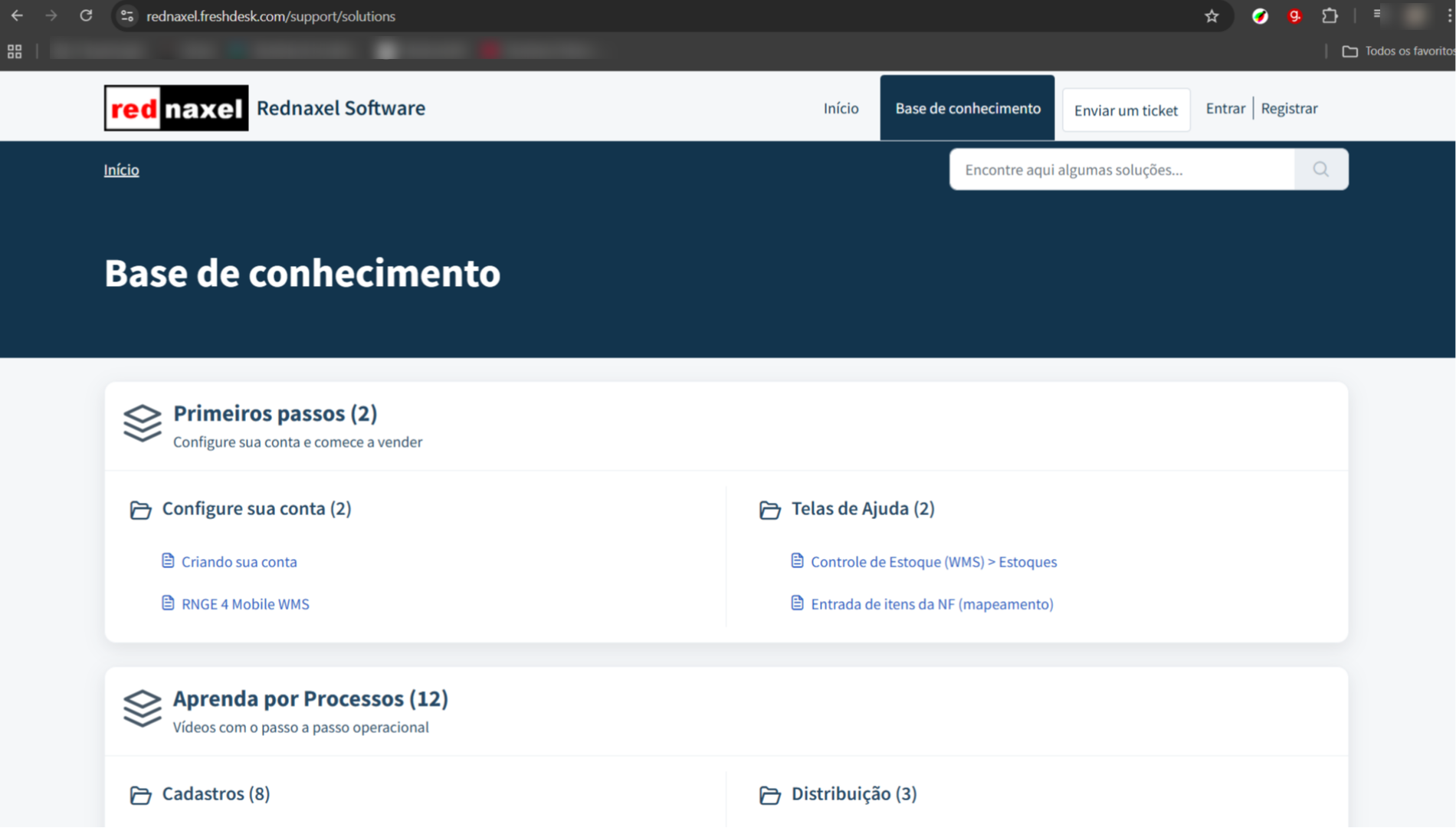Select Início in the navigation bar

pos(841,108)
